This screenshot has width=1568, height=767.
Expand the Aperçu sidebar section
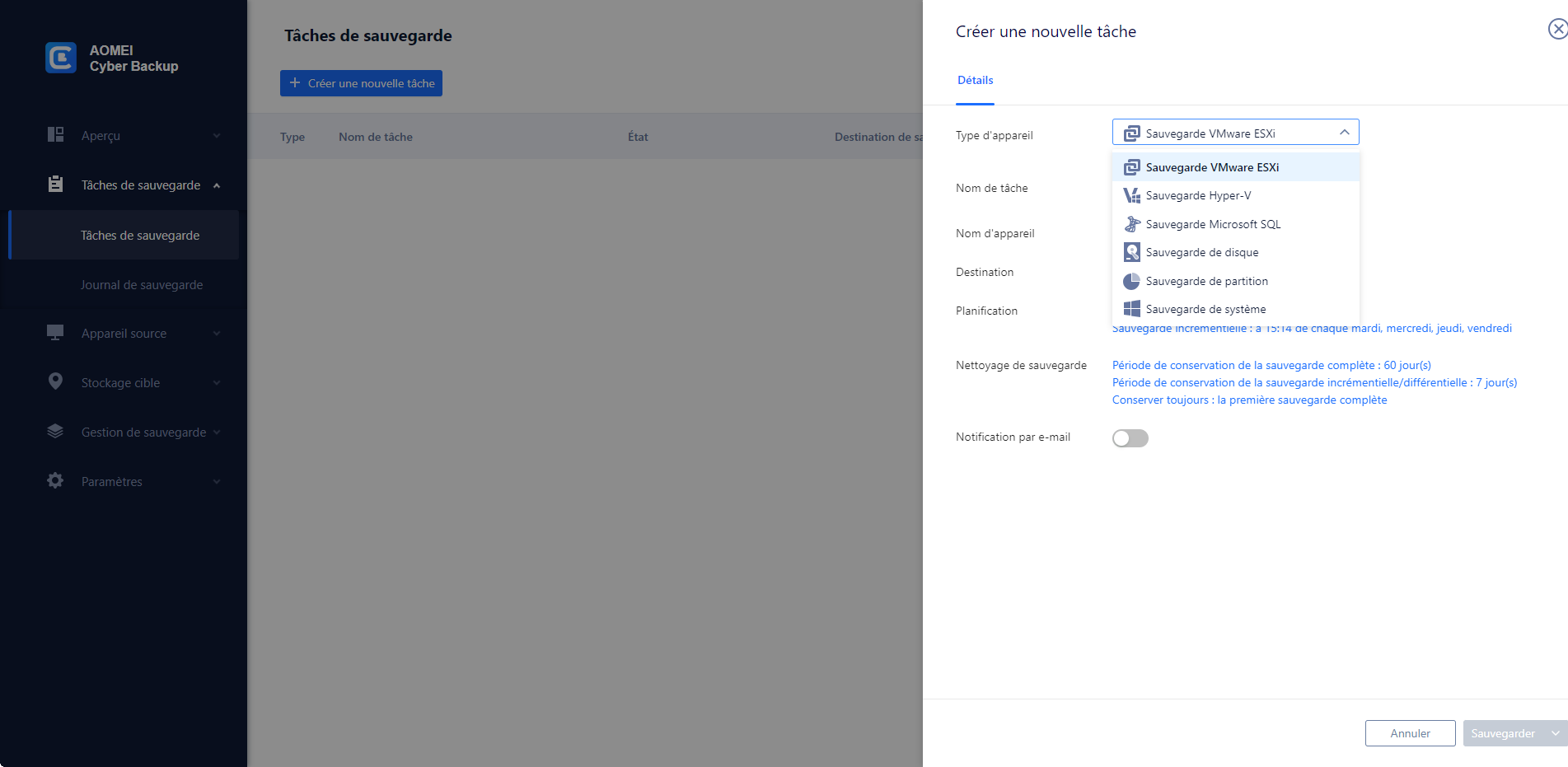pyautogui.click(x=217, y=136)
